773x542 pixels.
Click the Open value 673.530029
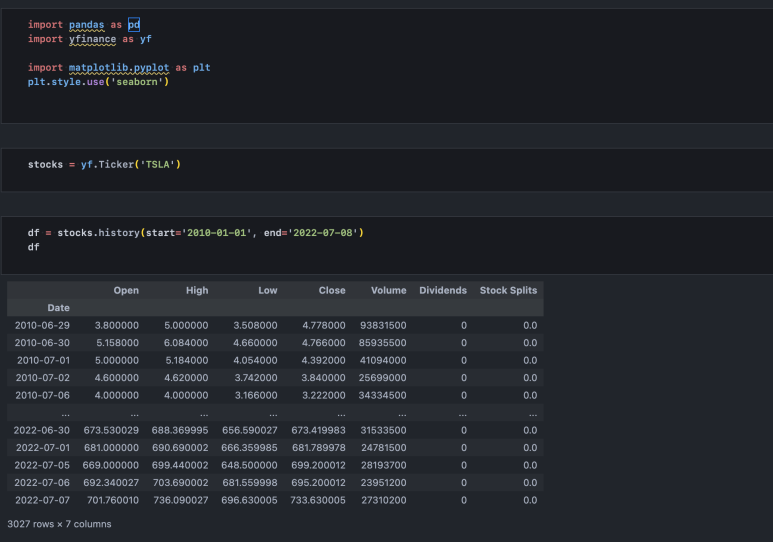coord(111,431)
